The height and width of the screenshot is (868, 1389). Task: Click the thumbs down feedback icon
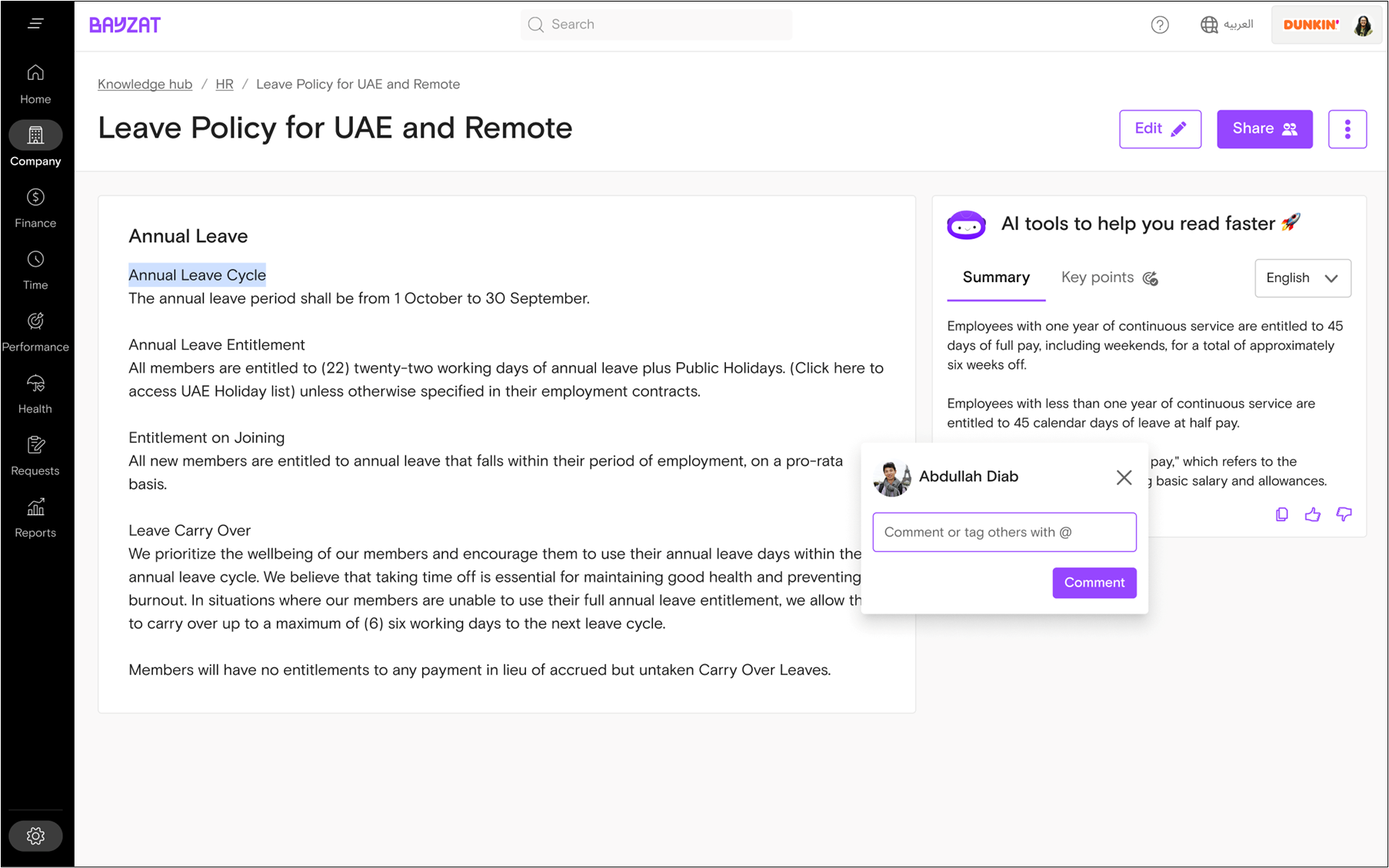(1344, 514)
